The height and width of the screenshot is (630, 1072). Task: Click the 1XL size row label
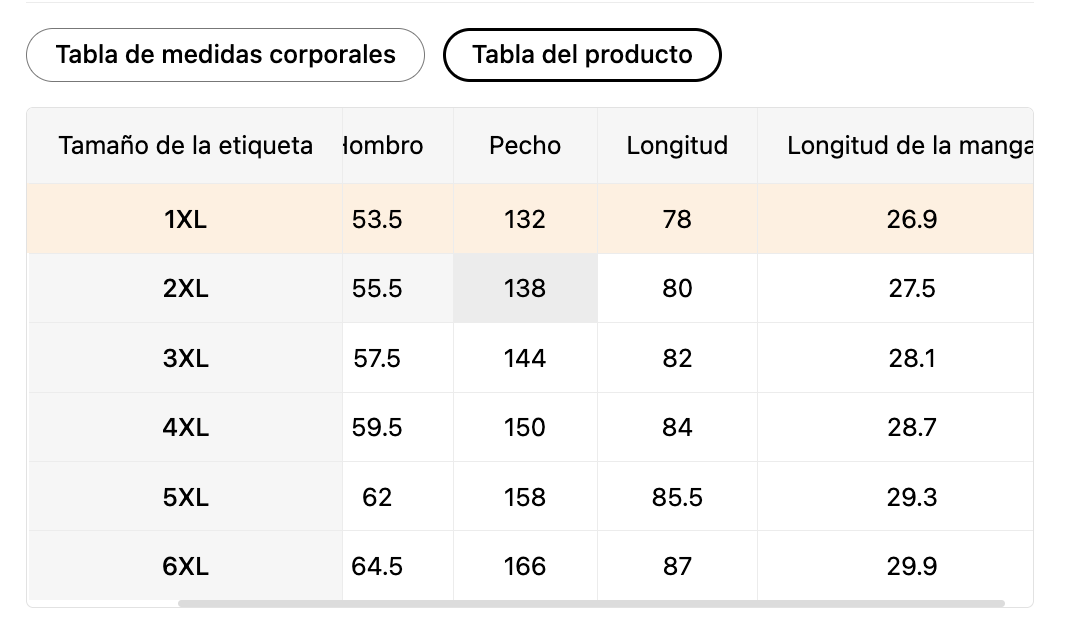pyautogui.click(x=185, y=220)
